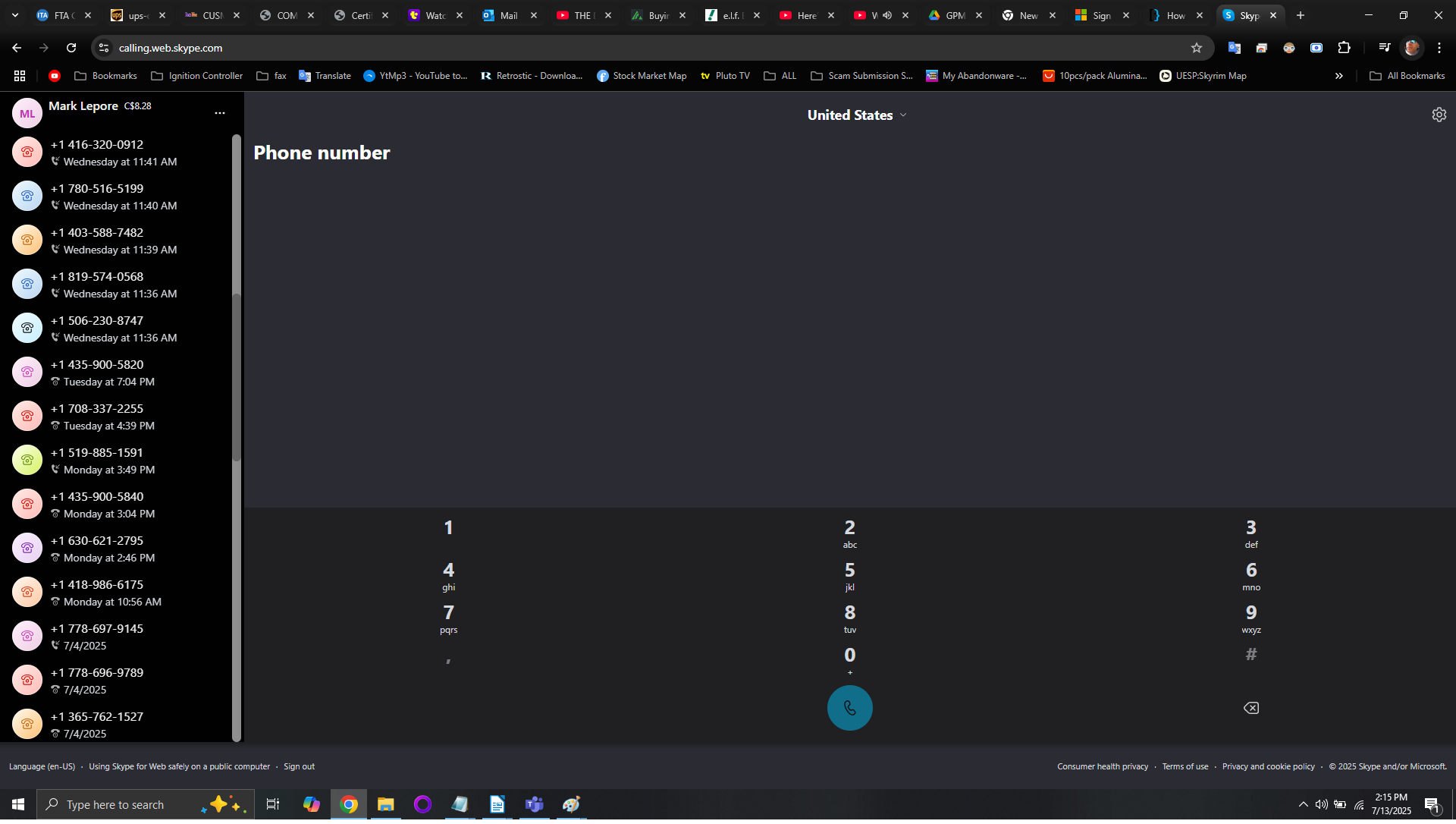
Task: Open the more options ellipsis beside Mark Lepore
Action: point(220,113)
